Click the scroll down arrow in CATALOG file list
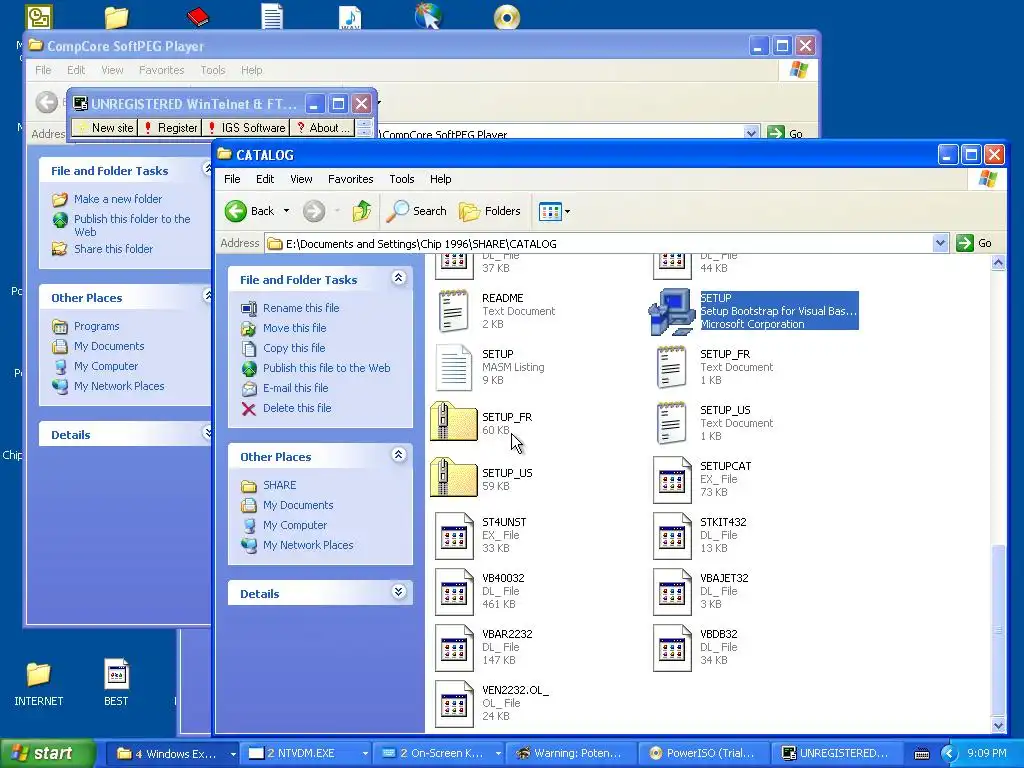Image resolution: width=1024 pixels, height=768 pixels. 998,725
